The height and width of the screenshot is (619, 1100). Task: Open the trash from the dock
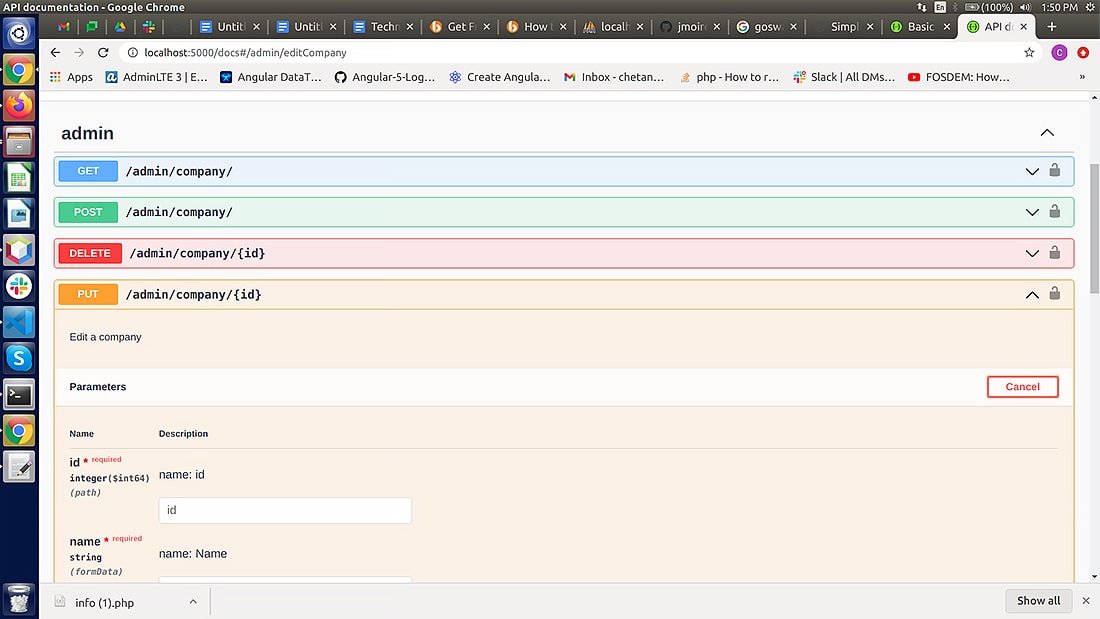click(x=18, y=598)
